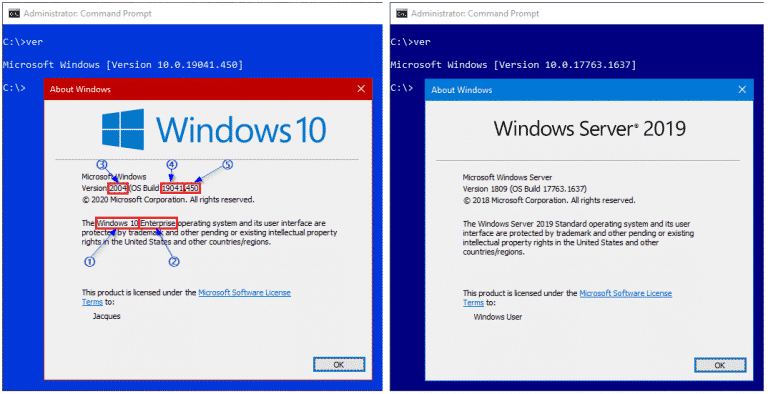768x394 pixels.
Task: Click circled annotation number 1
Action: click(90, 262)
